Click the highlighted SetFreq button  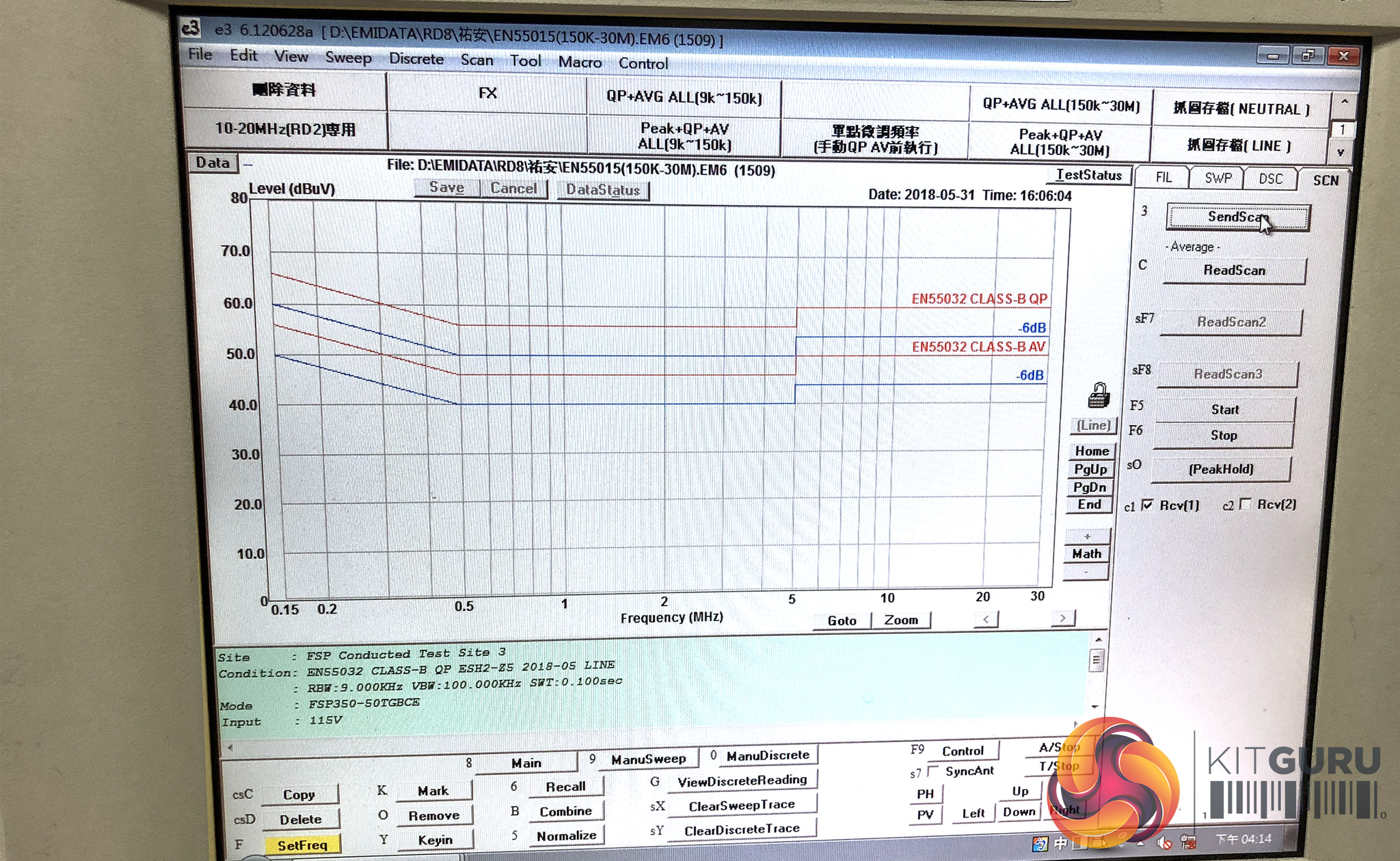coord(301,845)
